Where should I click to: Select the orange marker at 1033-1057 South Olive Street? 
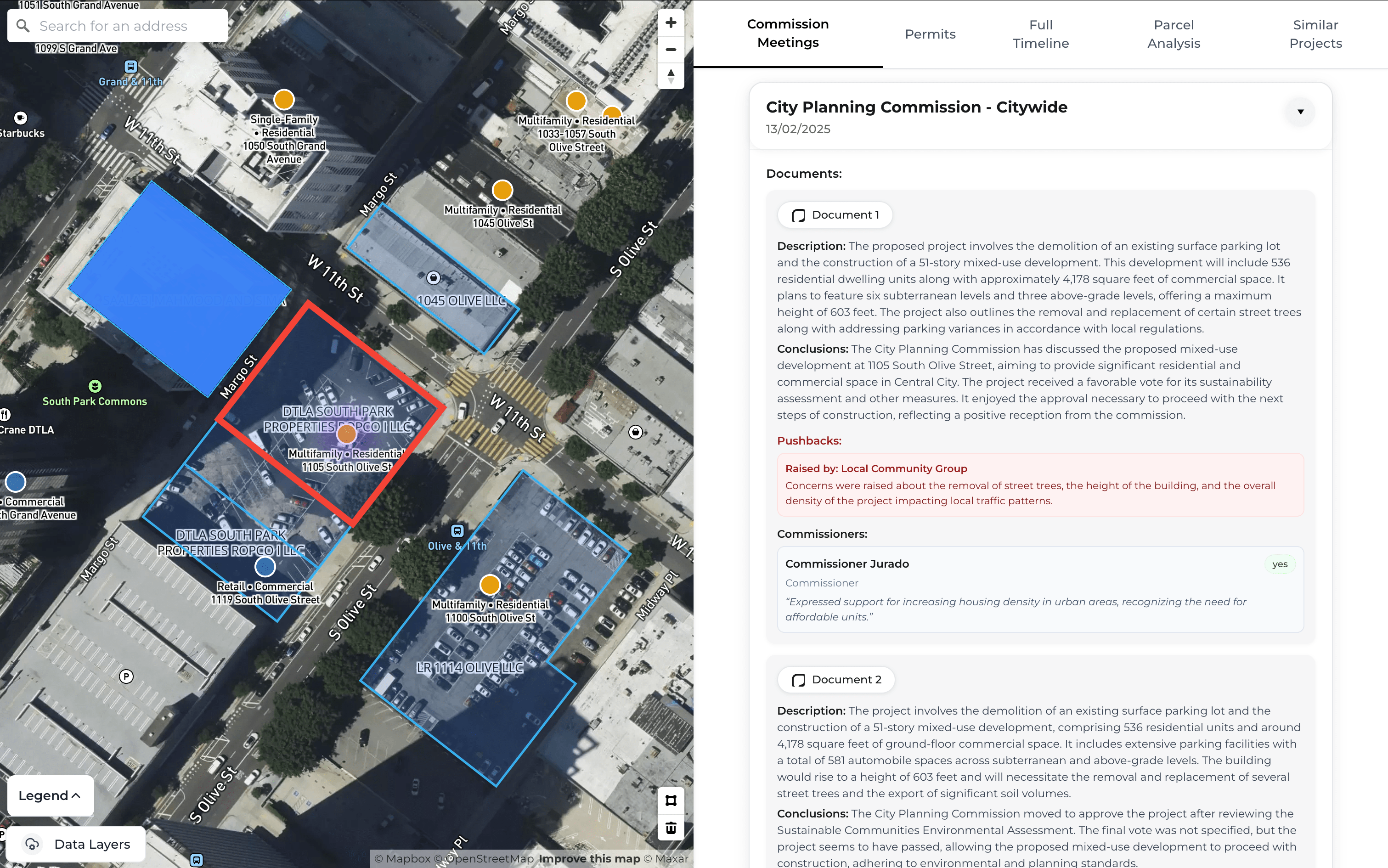pos(576,101)
